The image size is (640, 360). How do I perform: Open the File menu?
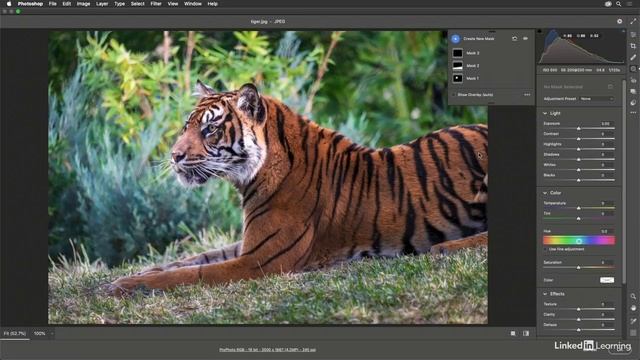[x=53, y=4]
